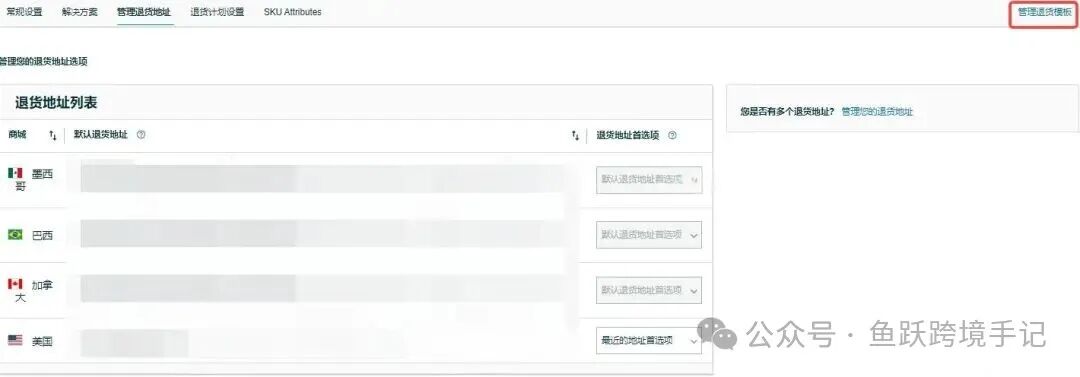The height and width of the screenshot is (377, 1080).
Task: Go to the 退货计划设置 tab
Action: coord(217,12)
